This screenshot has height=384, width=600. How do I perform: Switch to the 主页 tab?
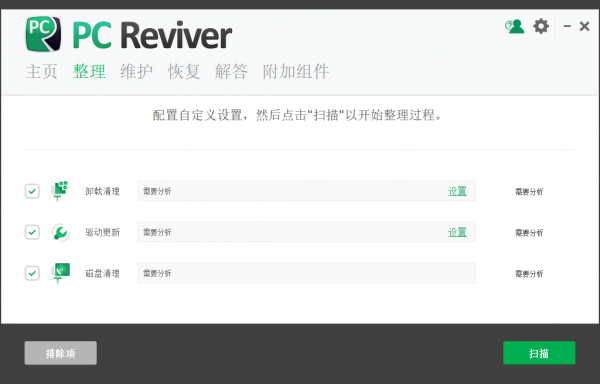coord(41,72)
